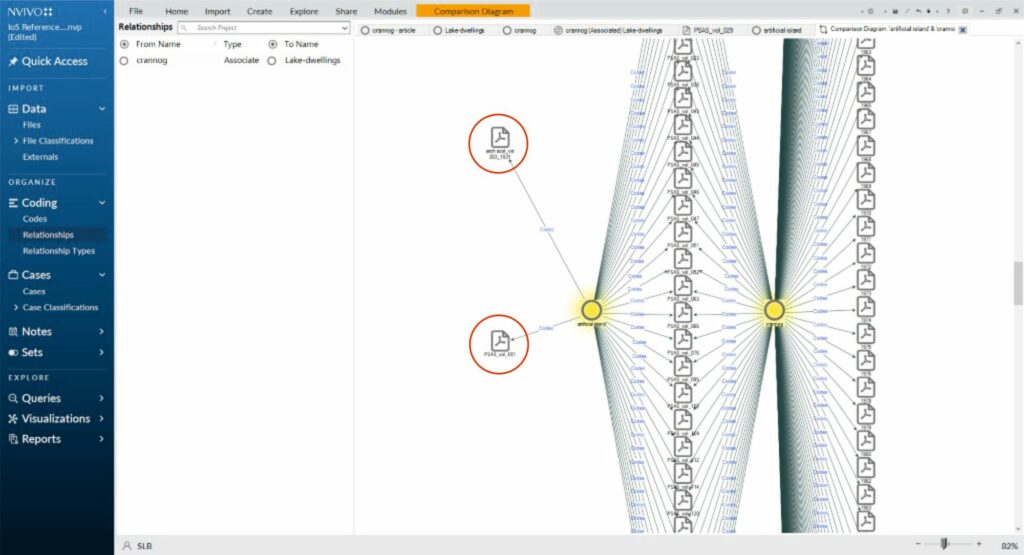The image size is (1024, 555).
Task: Expand Case Classifications tree arrow
Action: (16, 308)
